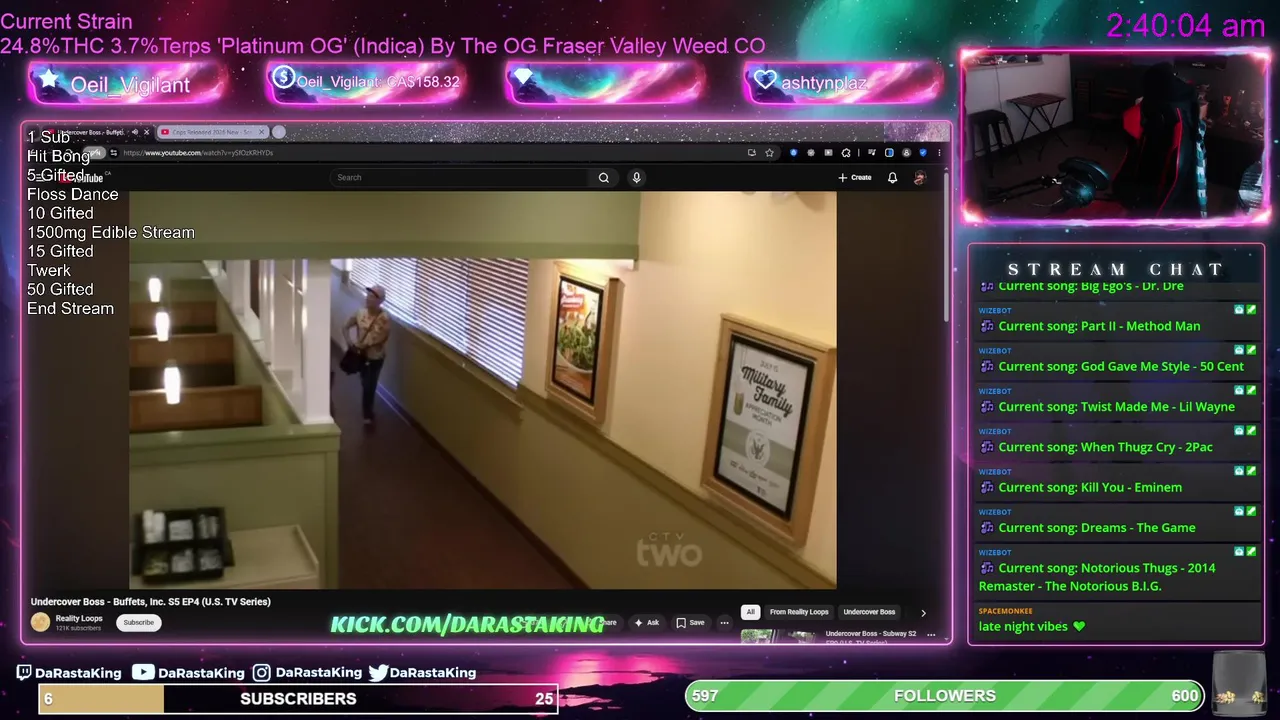Open the Undercover Boss - Subway S2 suggestion title
1280x720 pixels.
[x=870, y=634]
